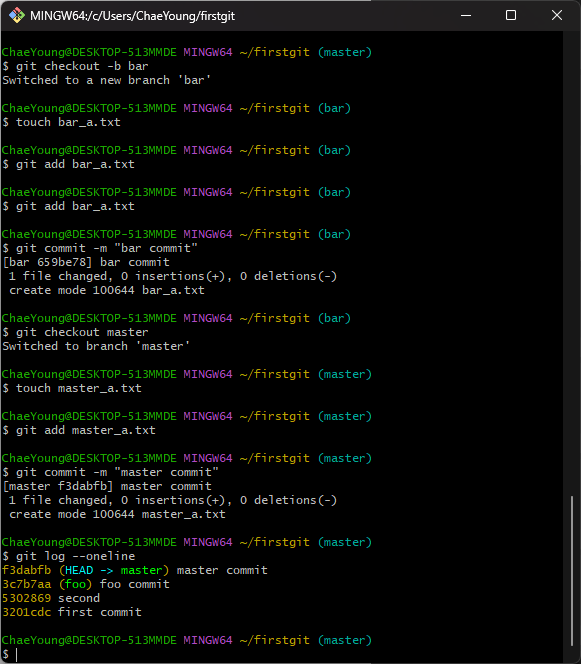
Task: Maximize the MINGW64 terminal window
Action: (511, 16)
